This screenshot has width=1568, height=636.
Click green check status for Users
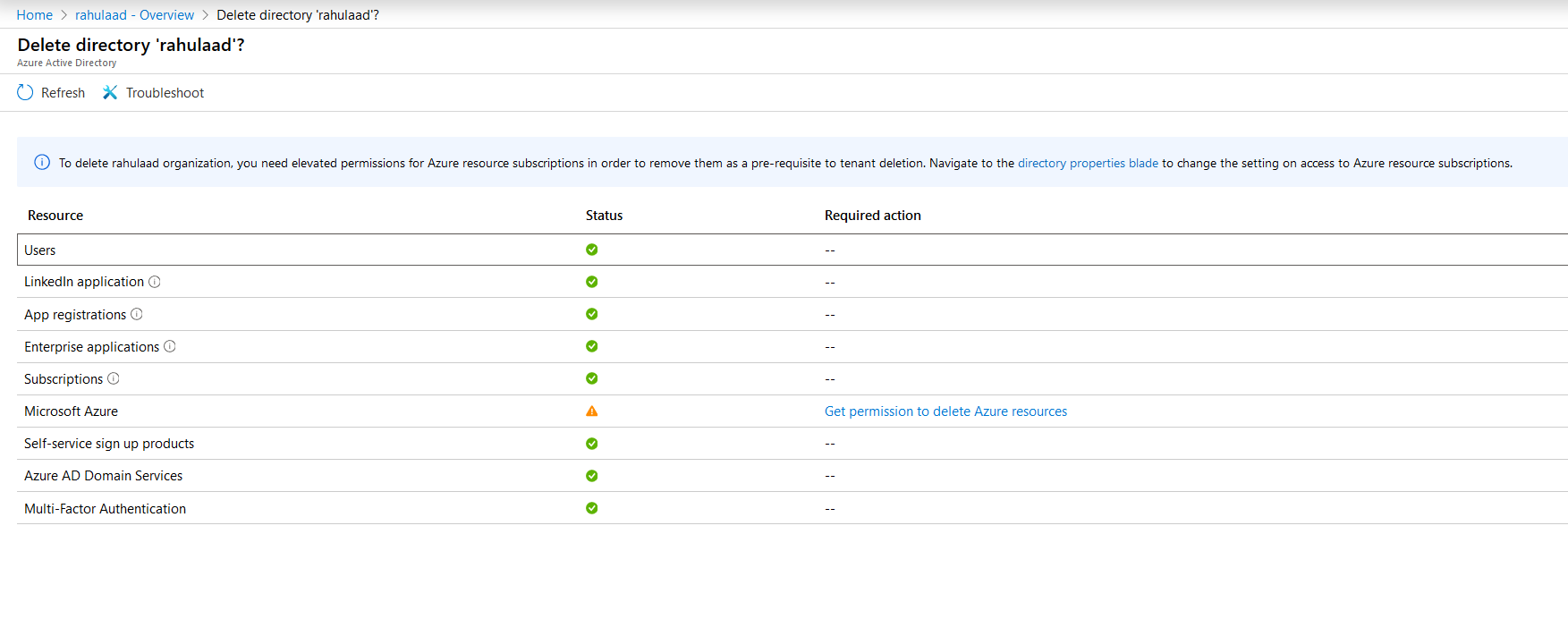pyautogui.click(x=592, y=250)
